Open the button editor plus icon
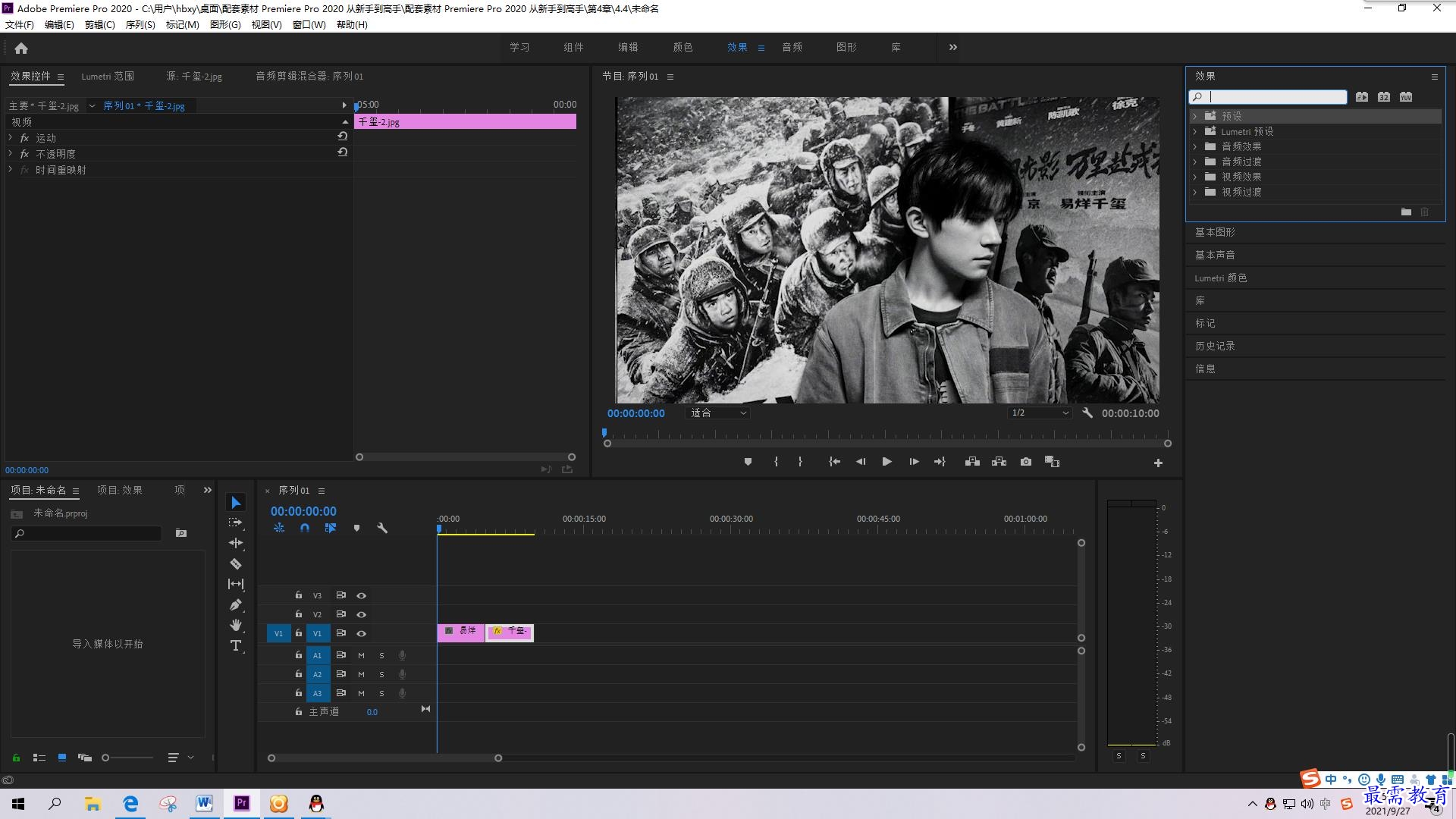This screenshot has width=1456, height=819. 1158,463
